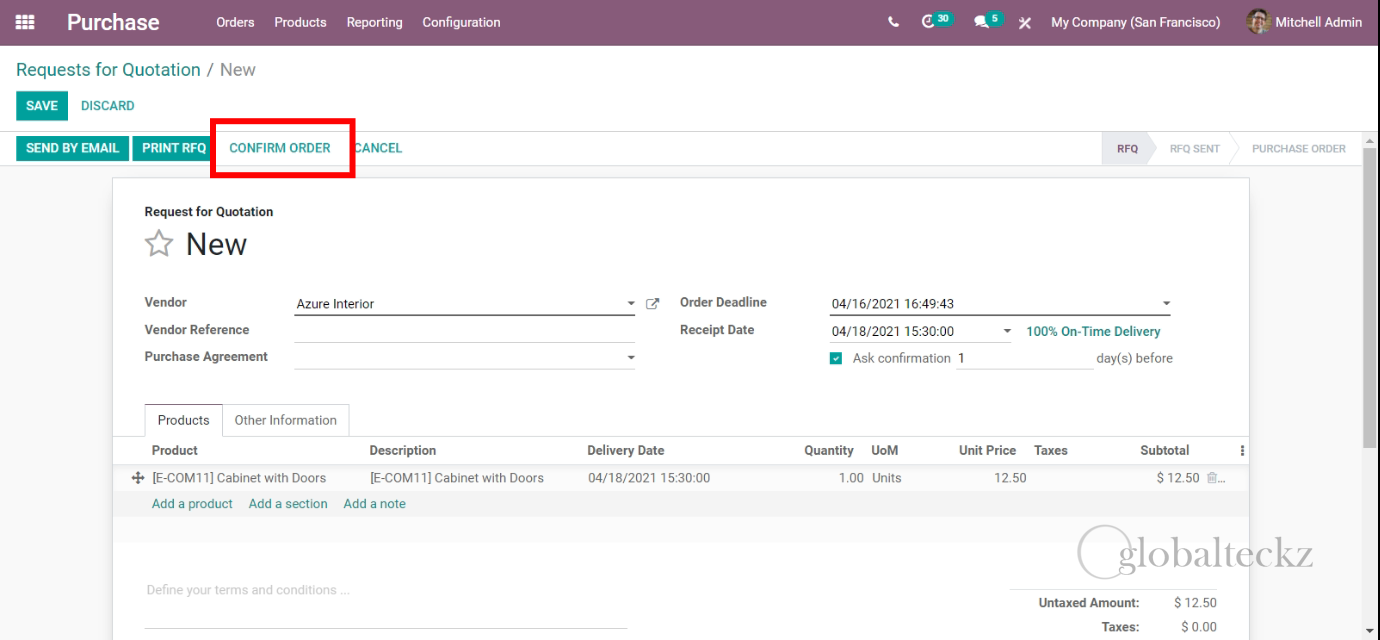
Task: Click the RFQ Sent status stage
Action: click(x=1195, y=149)
